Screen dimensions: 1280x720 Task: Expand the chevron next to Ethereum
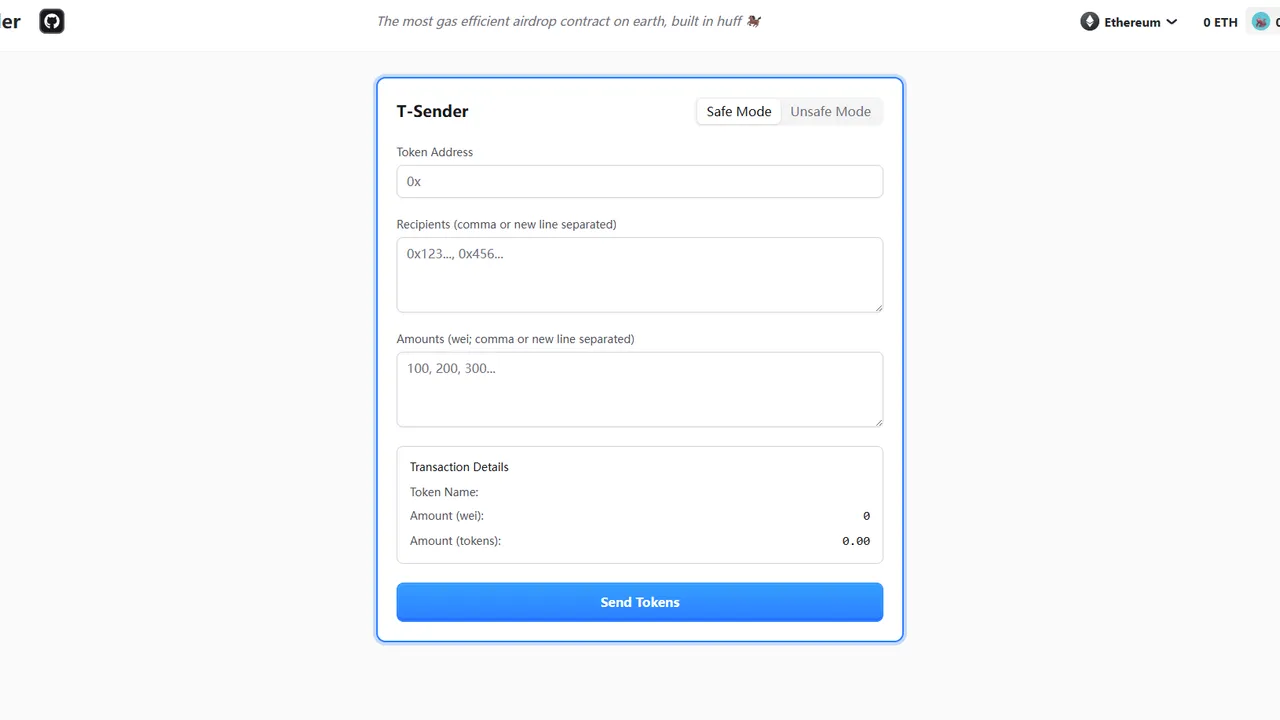[x=1171, y=21]
